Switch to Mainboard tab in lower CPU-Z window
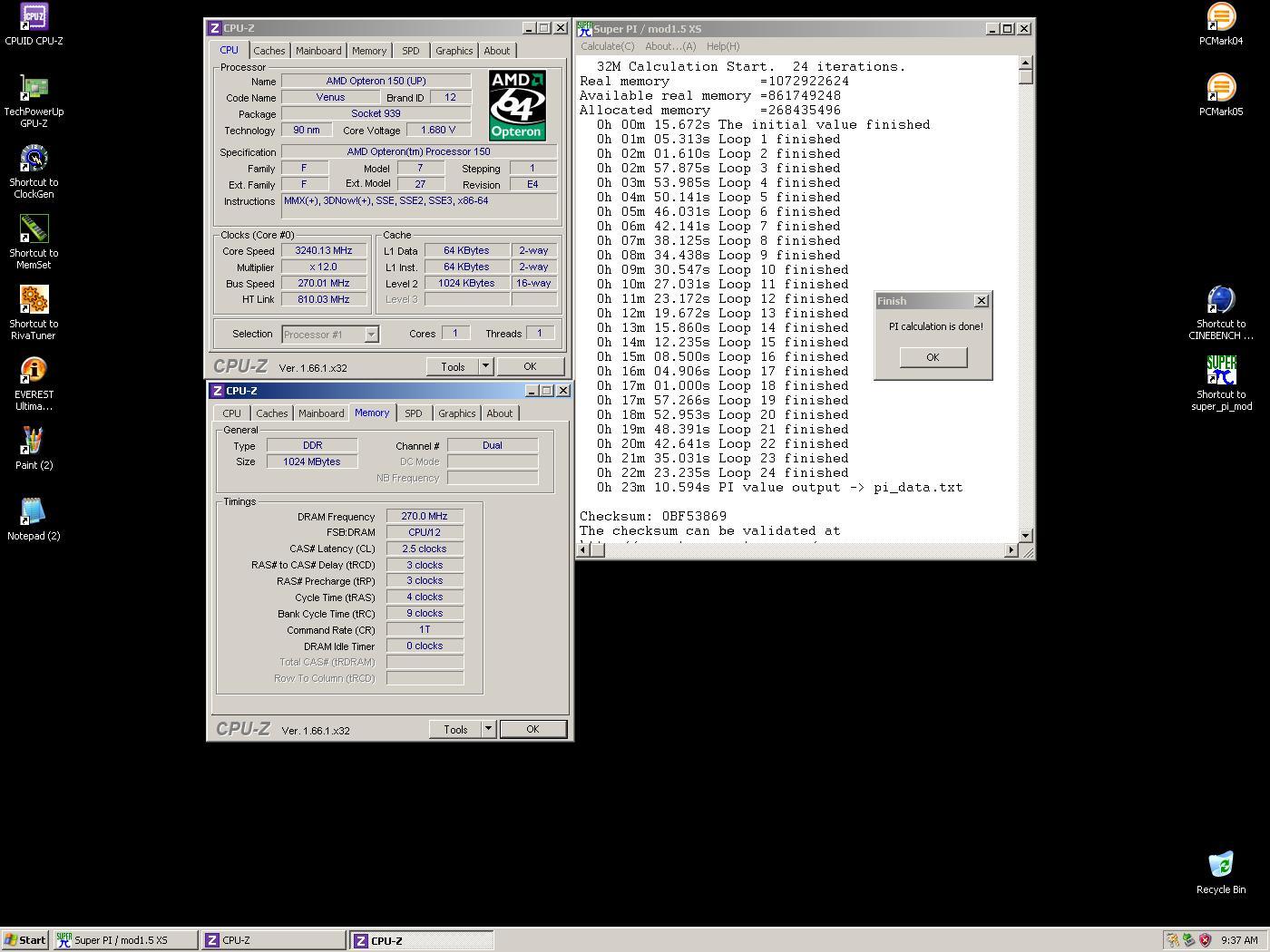 point(321,413)
